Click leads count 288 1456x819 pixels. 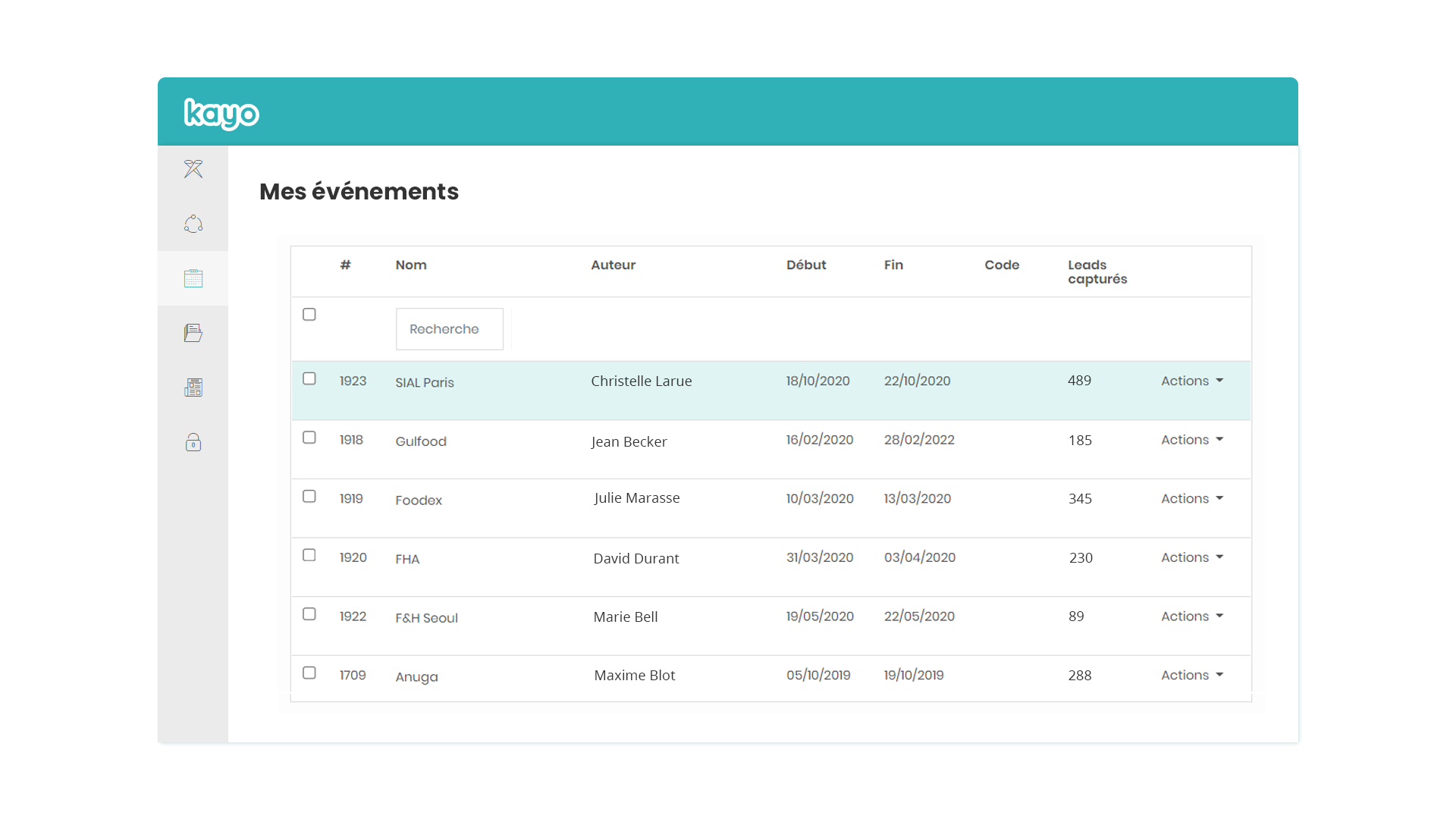(x=1080, y=676)
